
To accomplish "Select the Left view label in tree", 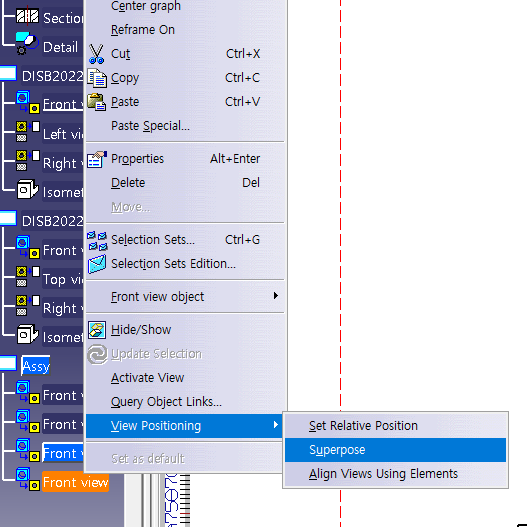I will [x=63, y=134].
